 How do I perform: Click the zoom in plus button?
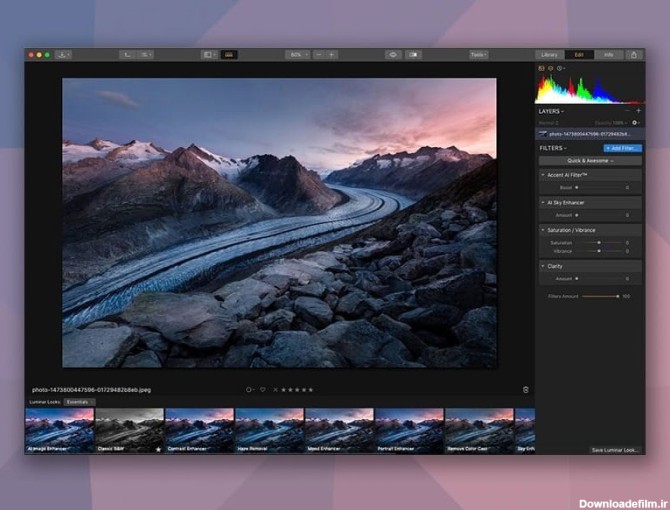pos(332,54)
